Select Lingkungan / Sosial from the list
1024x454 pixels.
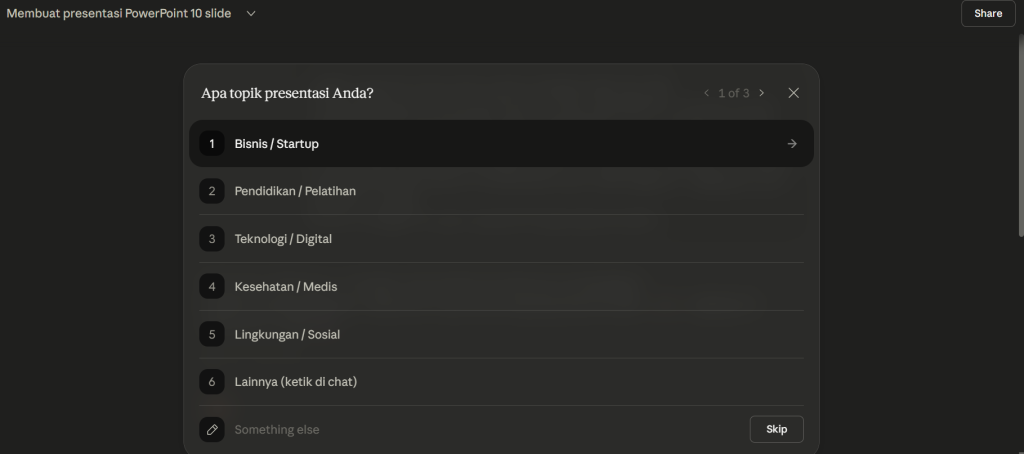502,334
